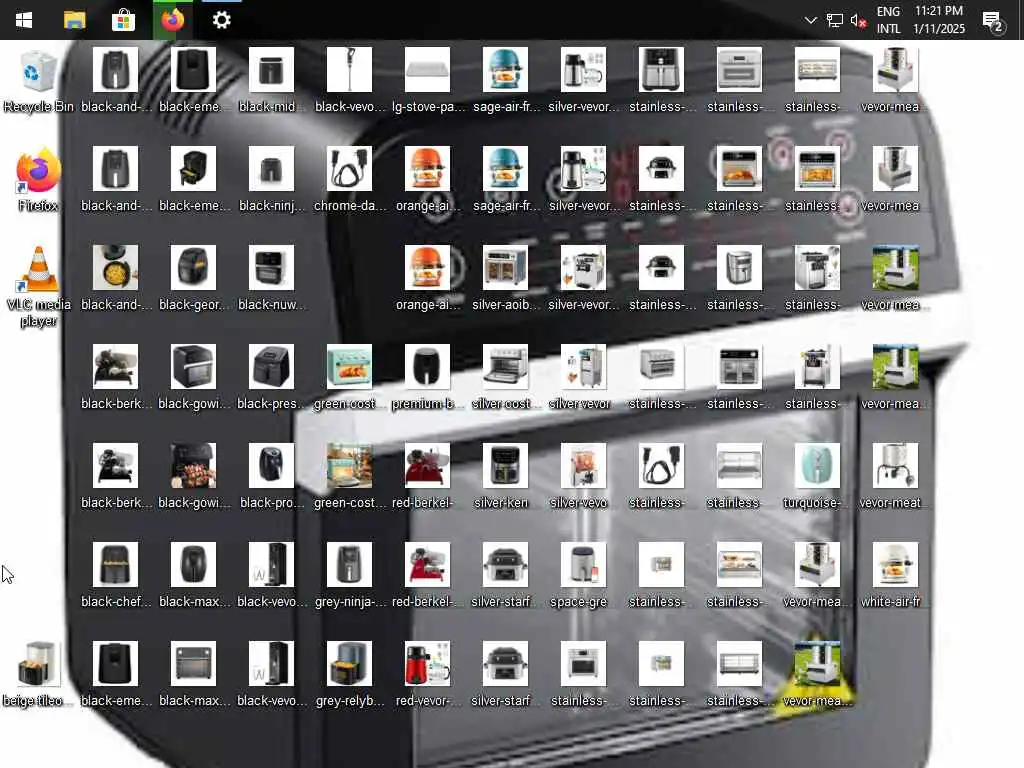Select the black-ninj image file
The width and height of the screenshot is (1024, 768).
(x=271, y=180)
